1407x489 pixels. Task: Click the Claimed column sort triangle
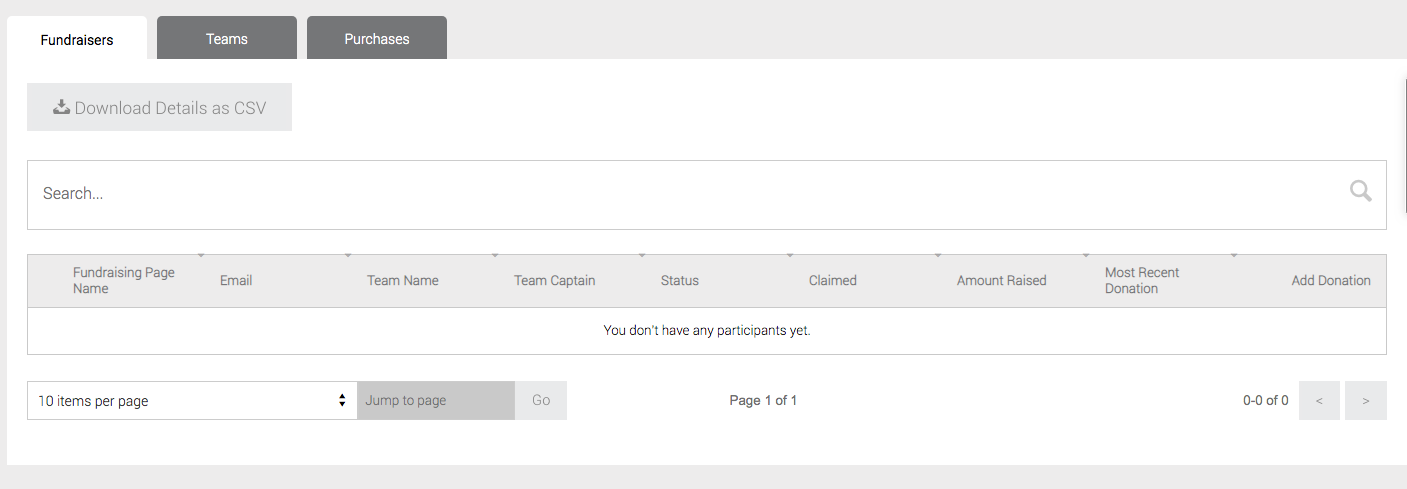pos(938,256)
